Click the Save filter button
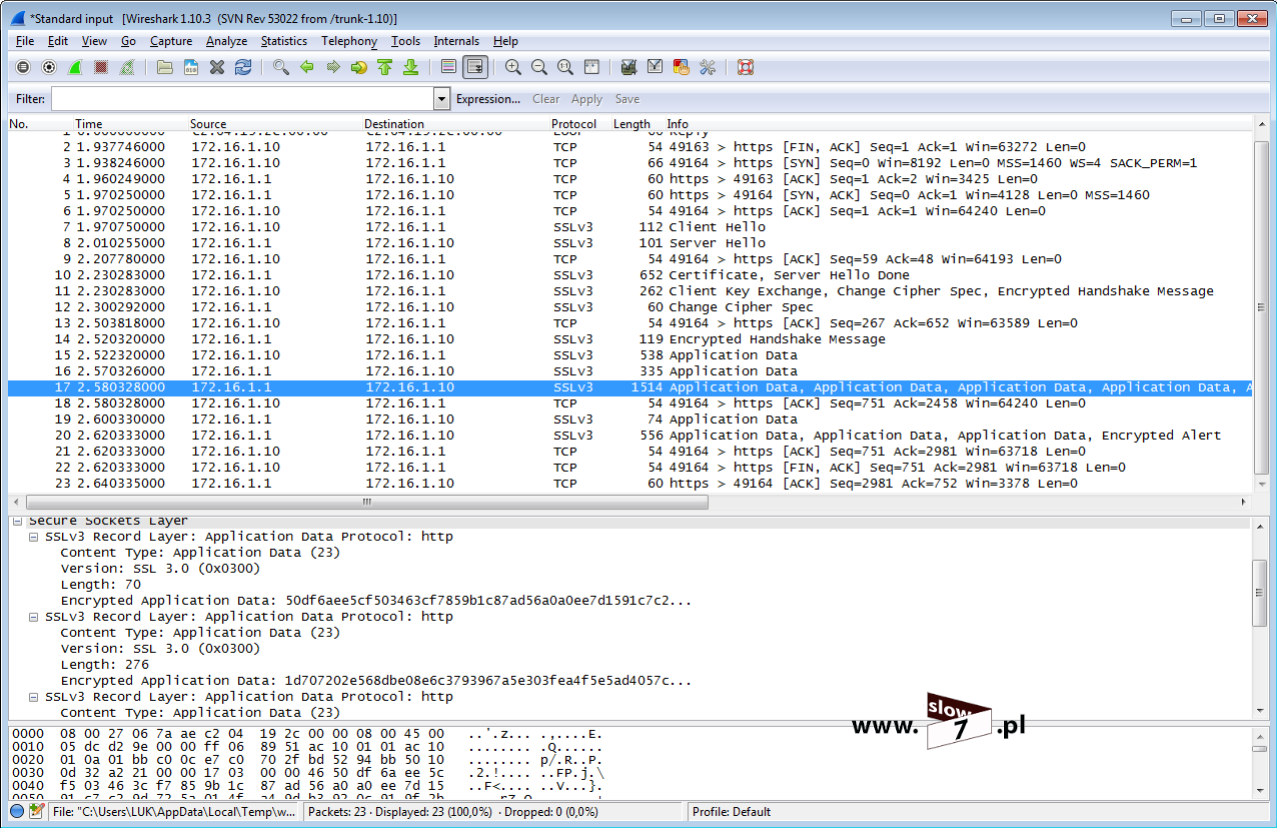This screenshot has width=1277, height=828. 627,99
